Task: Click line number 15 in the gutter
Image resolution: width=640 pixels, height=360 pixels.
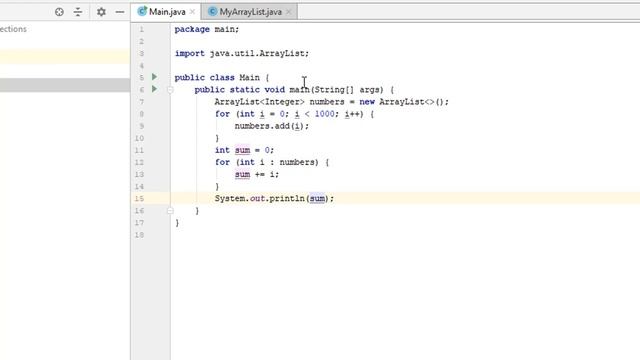Action: [139, 198]
